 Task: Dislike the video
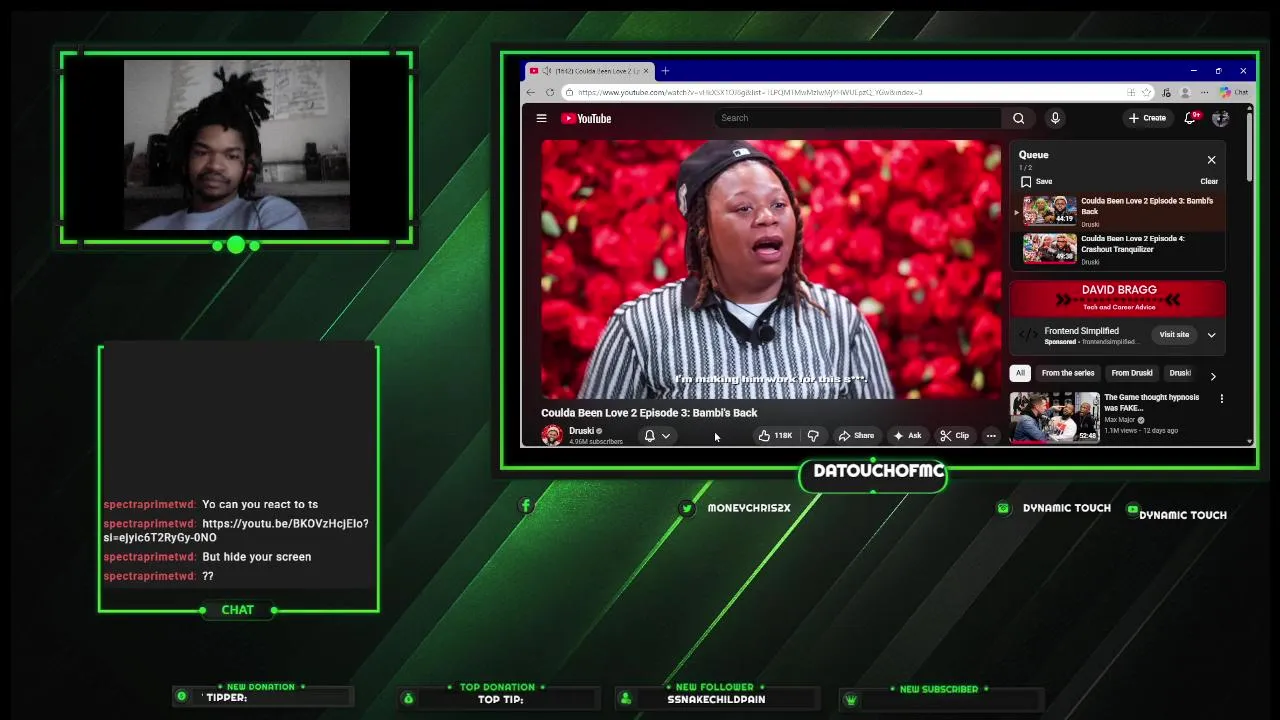[813, 436]
